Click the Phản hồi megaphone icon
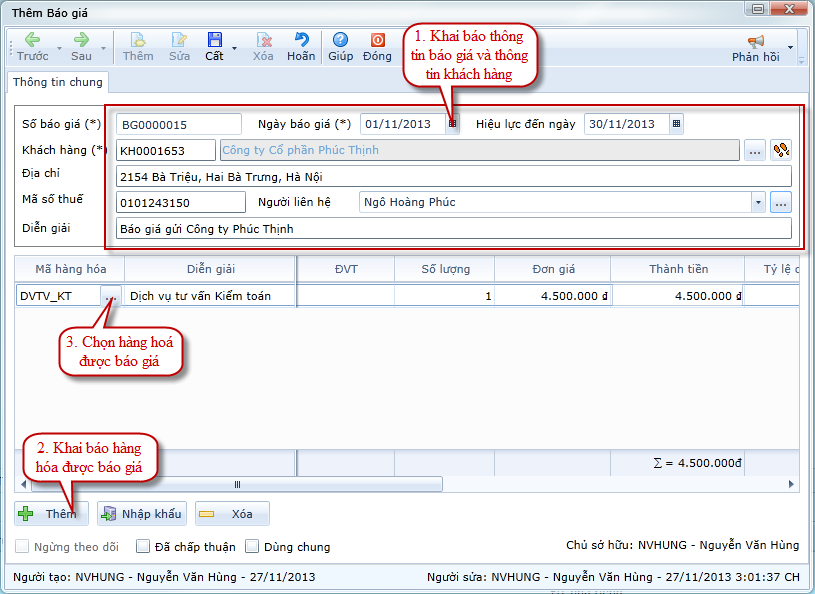 pos(755,41)
